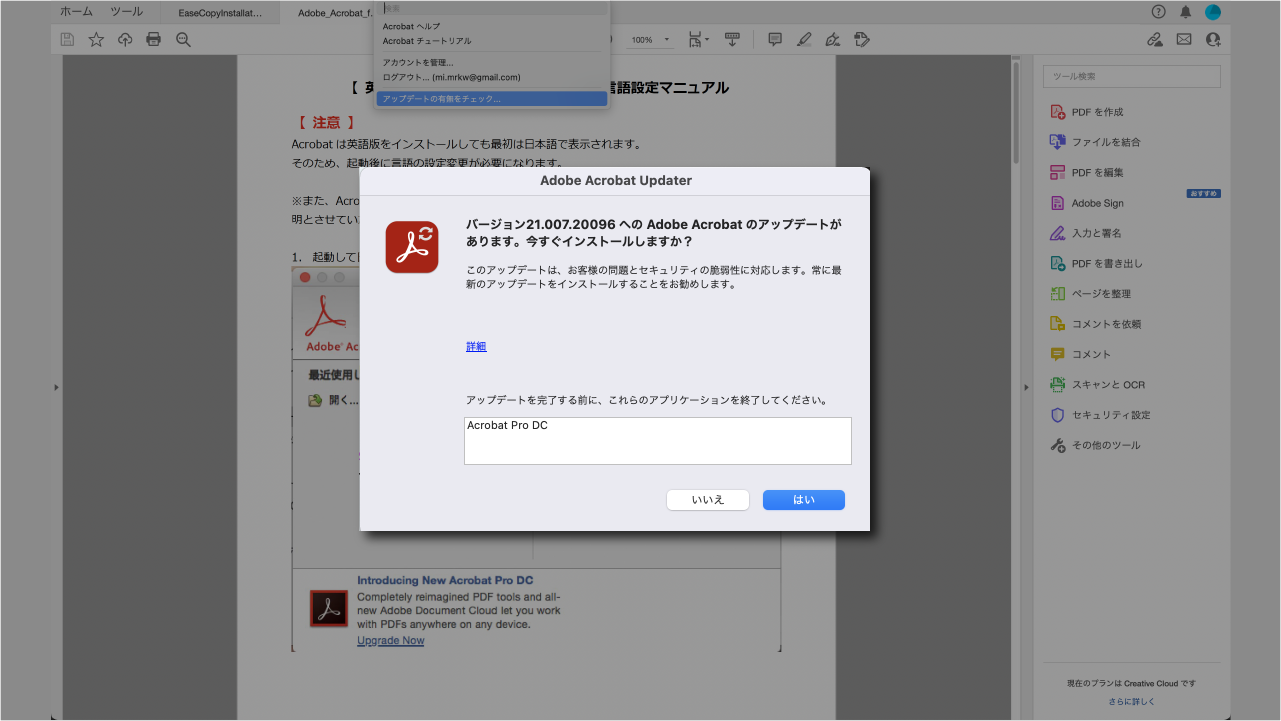Open the zoom level 100% dropdown
This screenshot has width=1281, height=721.
(x=649, y=39)
